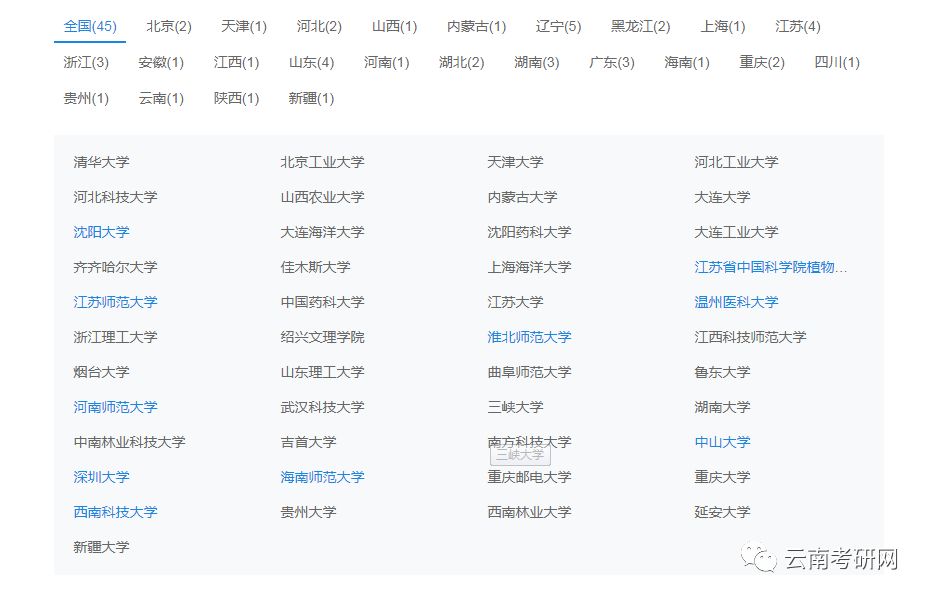Image resolution: width=928 pixels, height=599 pixels.
Task: Open the 陕西(1) tab
Action: tap(236, 98)
